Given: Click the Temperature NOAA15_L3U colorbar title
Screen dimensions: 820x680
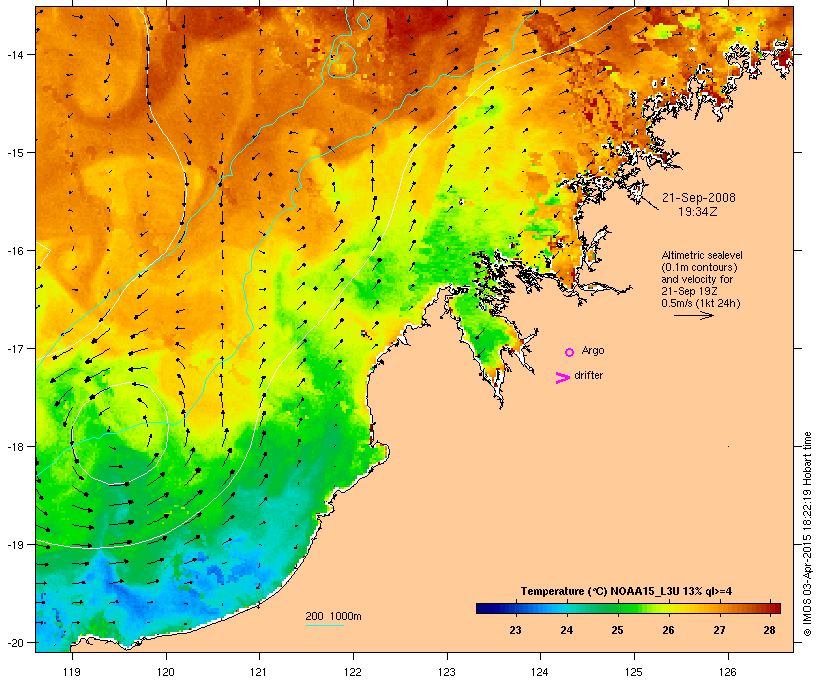Looking at the screenshot, I should (626, 591).
